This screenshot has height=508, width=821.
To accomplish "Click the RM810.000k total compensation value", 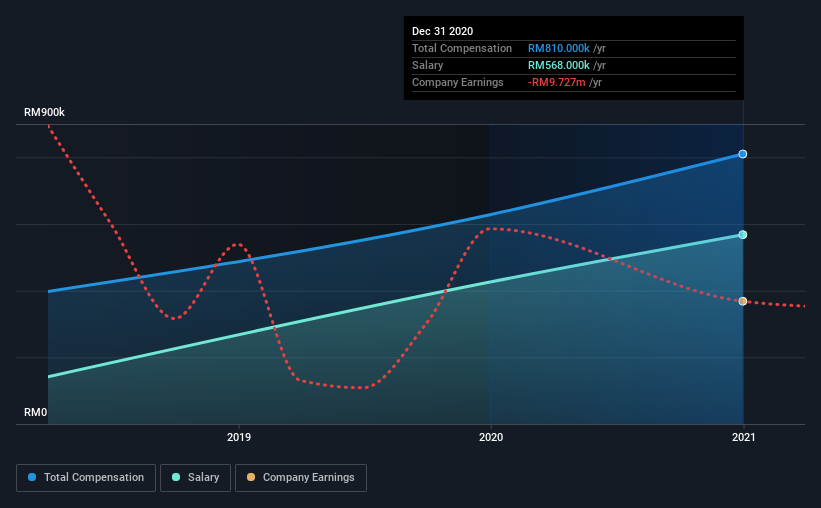I will click(559, 48).
